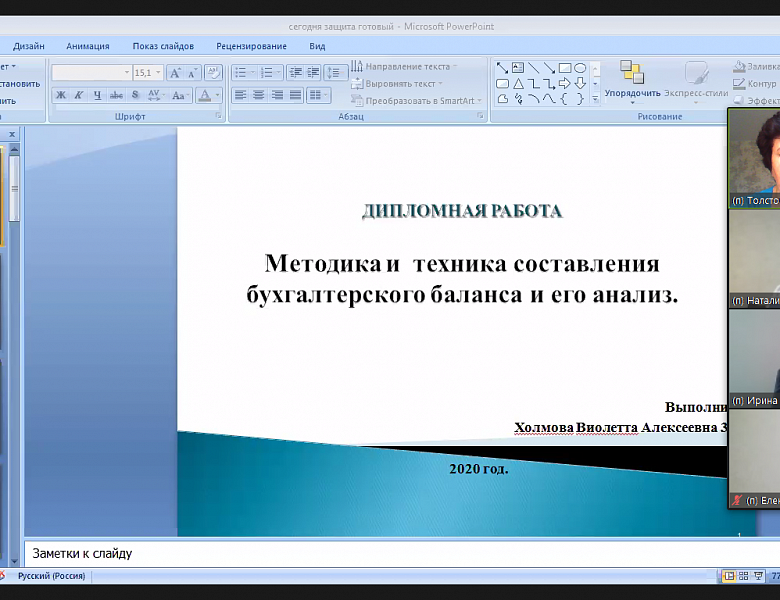Image resolution: width=780 pixels, height=600 pixels.
Task: Open bullets list dropdown
Action: [253, 73]
